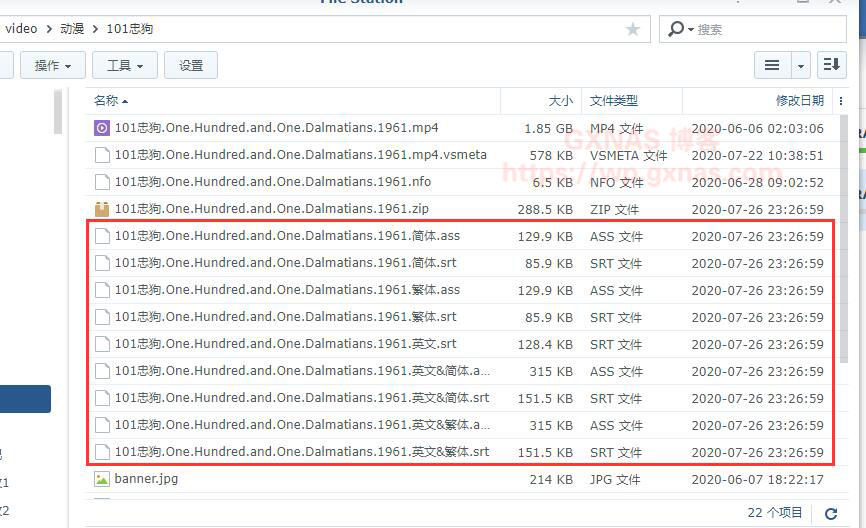Select the 英文.srt subtitle file
866x528 pixels.
[x=285, y=344]
